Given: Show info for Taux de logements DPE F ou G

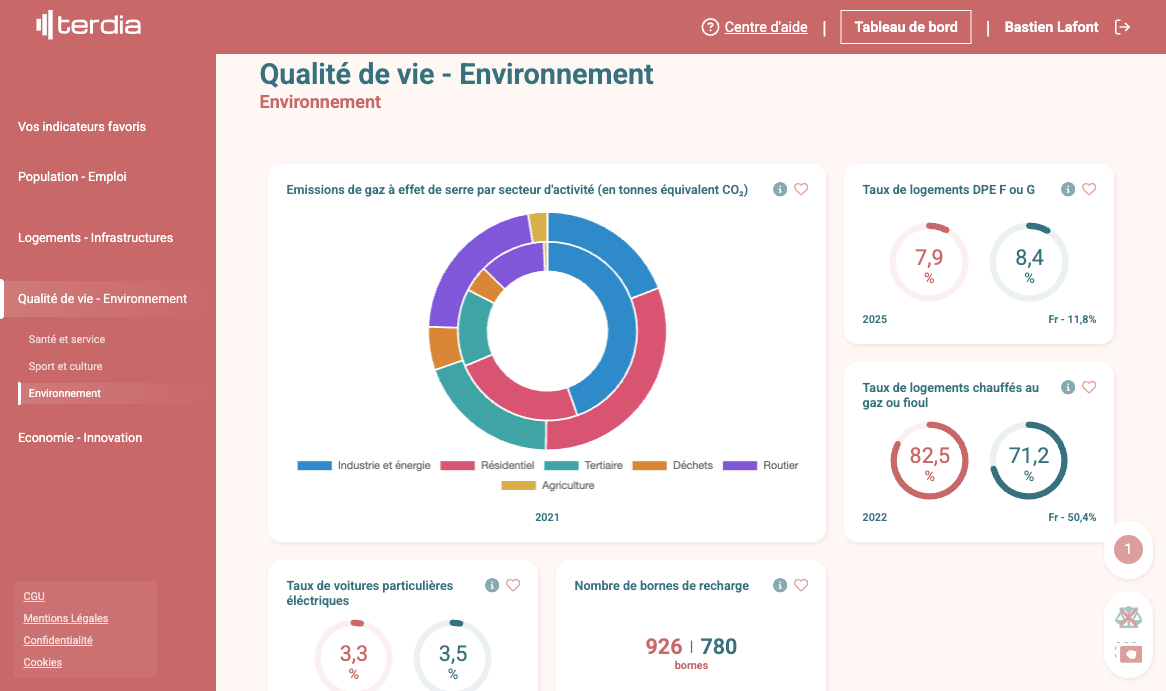Looking at the screenshot, I should point(1068,189).
